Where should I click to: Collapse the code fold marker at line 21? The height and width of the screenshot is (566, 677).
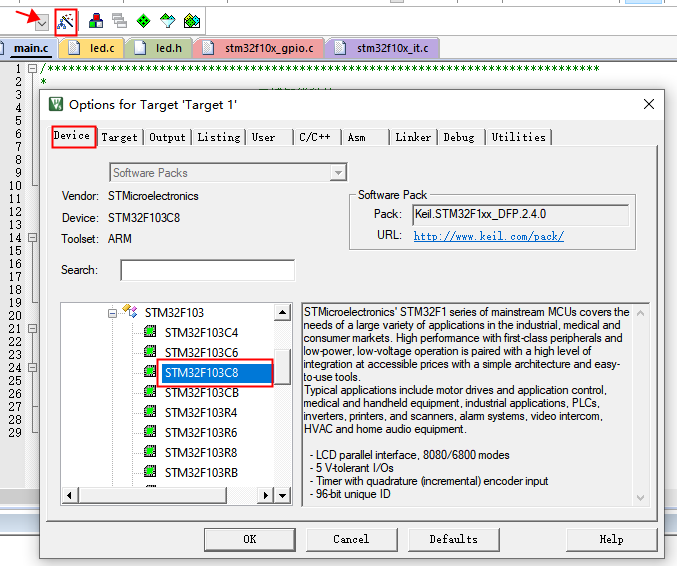pyautogui.click(x=32, y=329)
